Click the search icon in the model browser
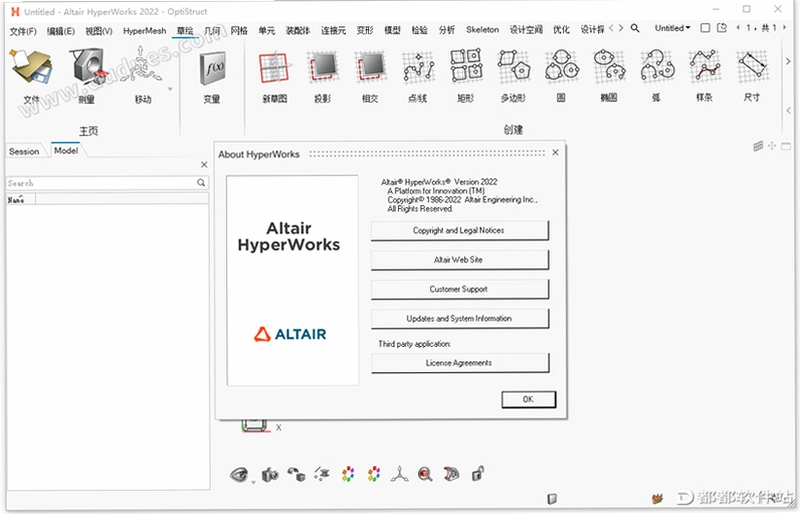Screen dimensions: 800x514 201,183
